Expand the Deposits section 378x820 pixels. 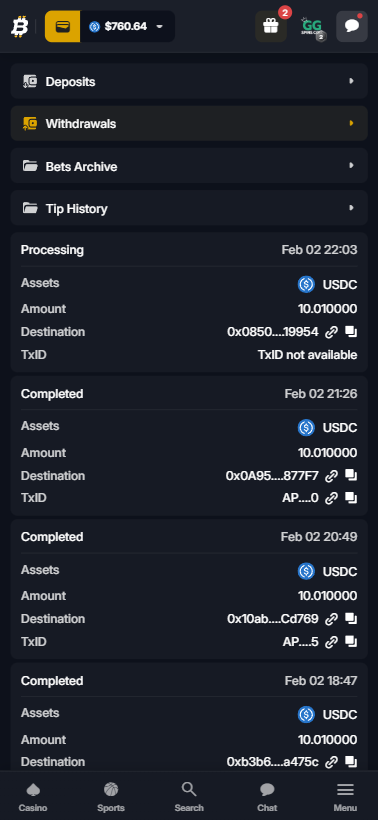click(189, 82)
